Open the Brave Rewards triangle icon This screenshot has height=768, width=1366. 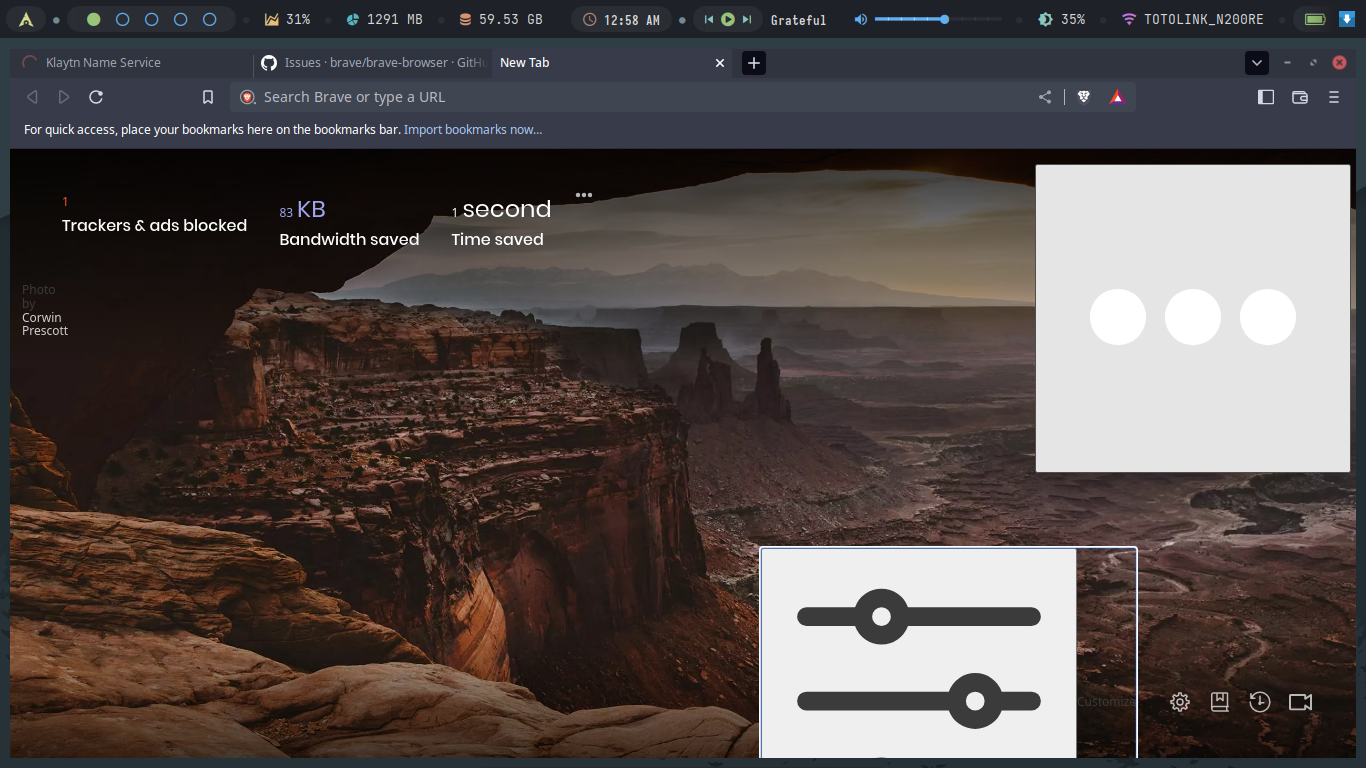point(1117,97)
